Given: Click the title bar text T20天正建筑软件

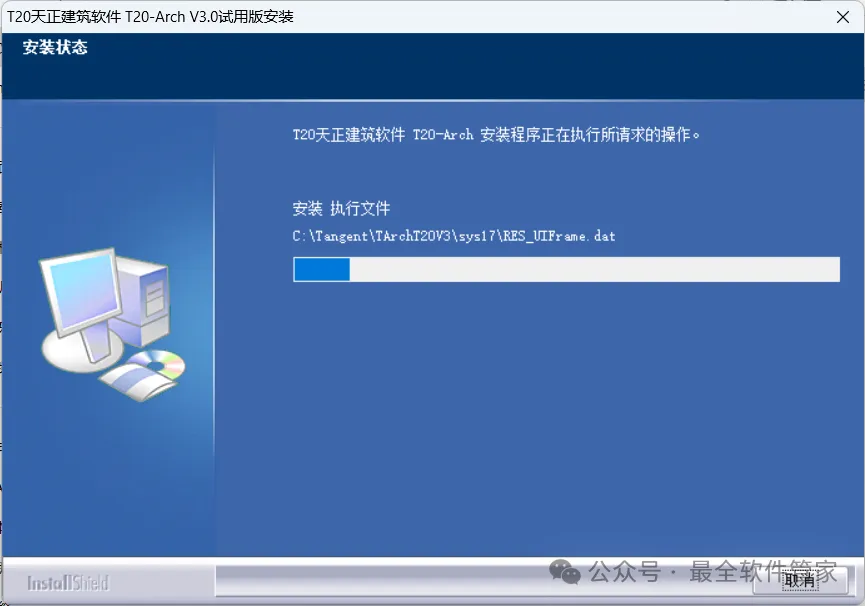Looking at the screenshot, I should pyautogui.click(x=63, y=17).
